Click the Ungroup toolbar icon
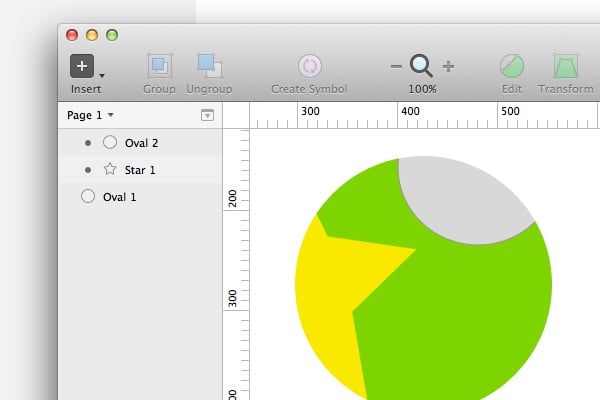600x400 pixels. point(209,66)
